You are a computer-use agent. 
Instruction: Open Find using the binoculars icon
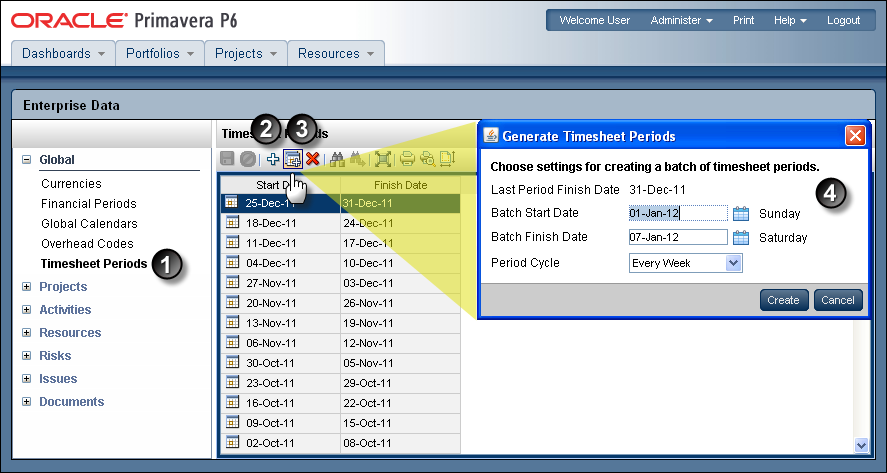tap(337, 160)
